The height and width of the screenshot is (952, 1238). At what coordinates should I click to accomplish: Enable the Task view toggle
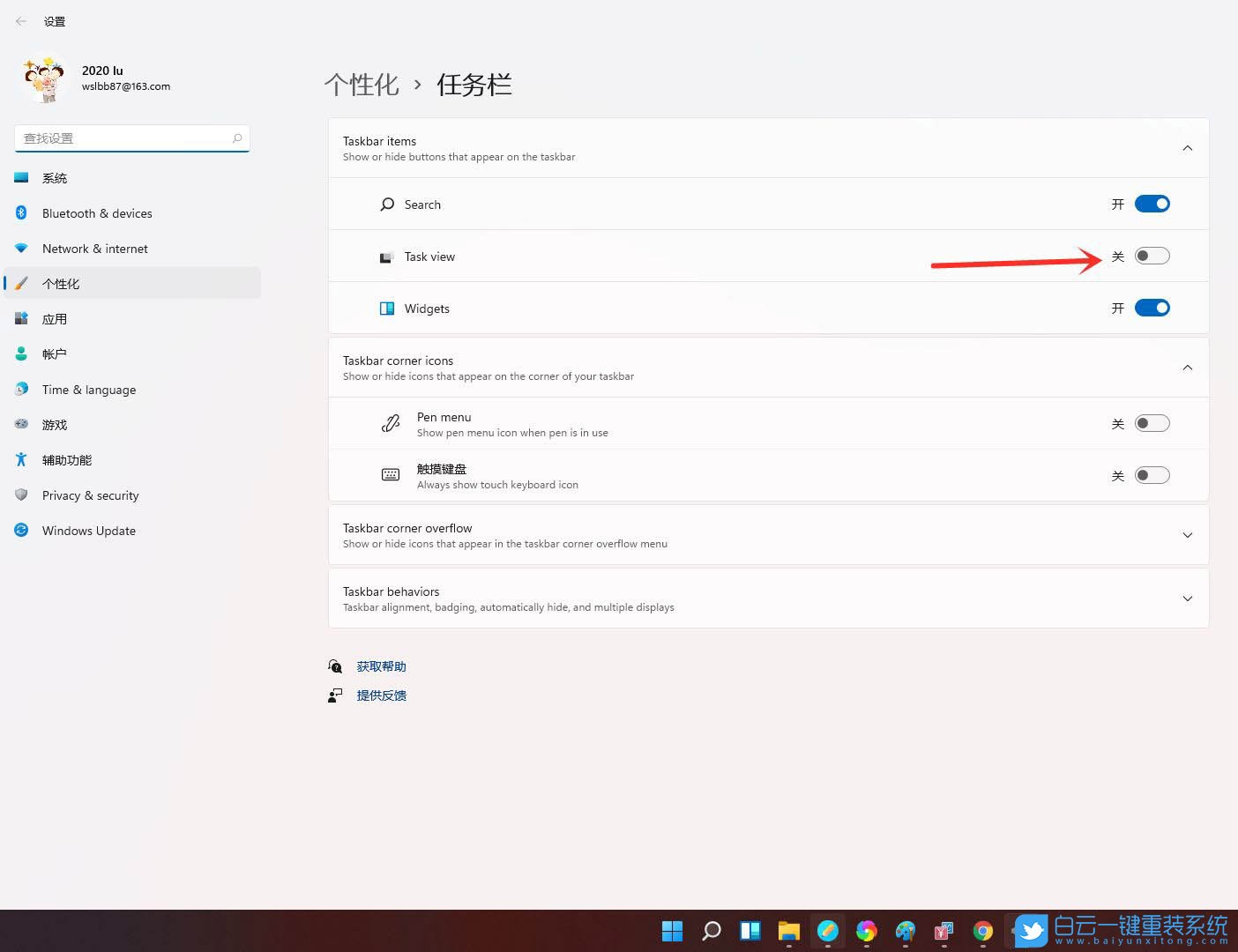click(x=1152, y=256)
